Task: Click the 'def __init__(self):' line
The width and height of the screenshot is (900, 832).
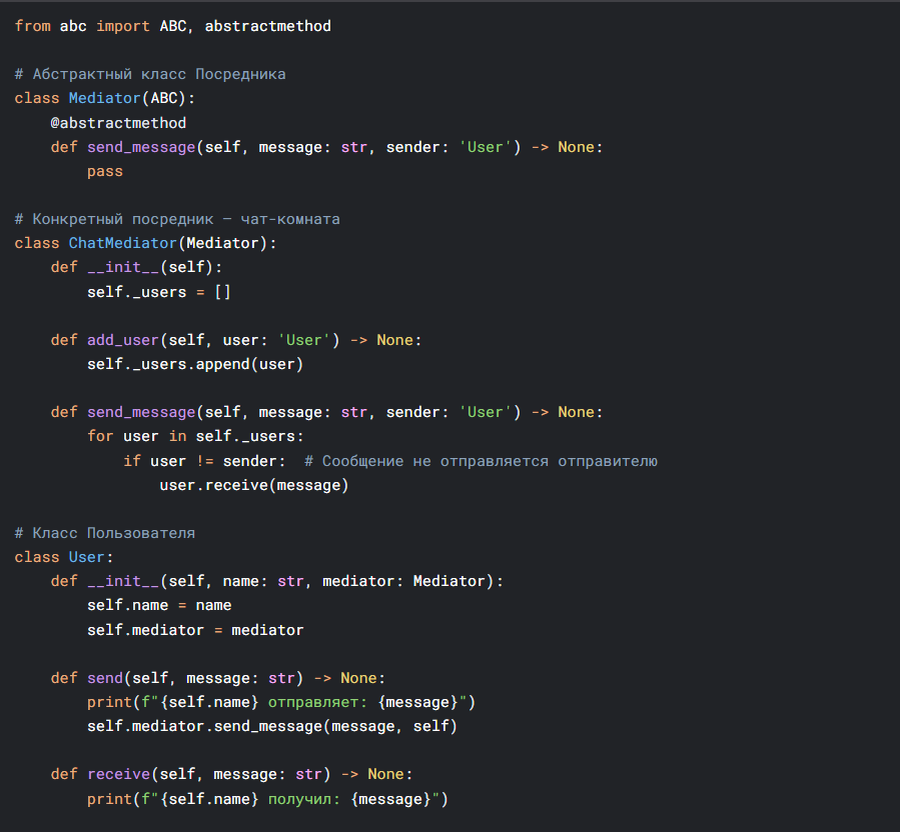Action: (x=137, y=267)
